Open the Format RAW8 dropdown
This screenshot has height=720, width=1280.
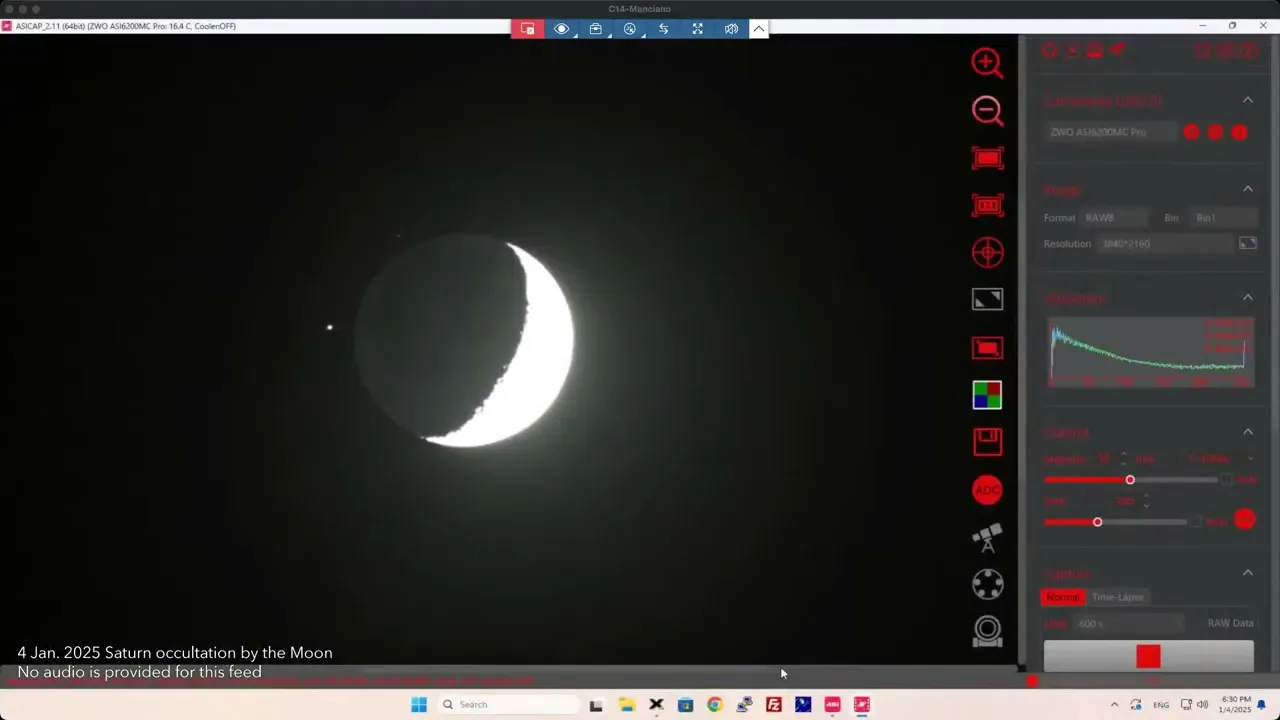1116,218
